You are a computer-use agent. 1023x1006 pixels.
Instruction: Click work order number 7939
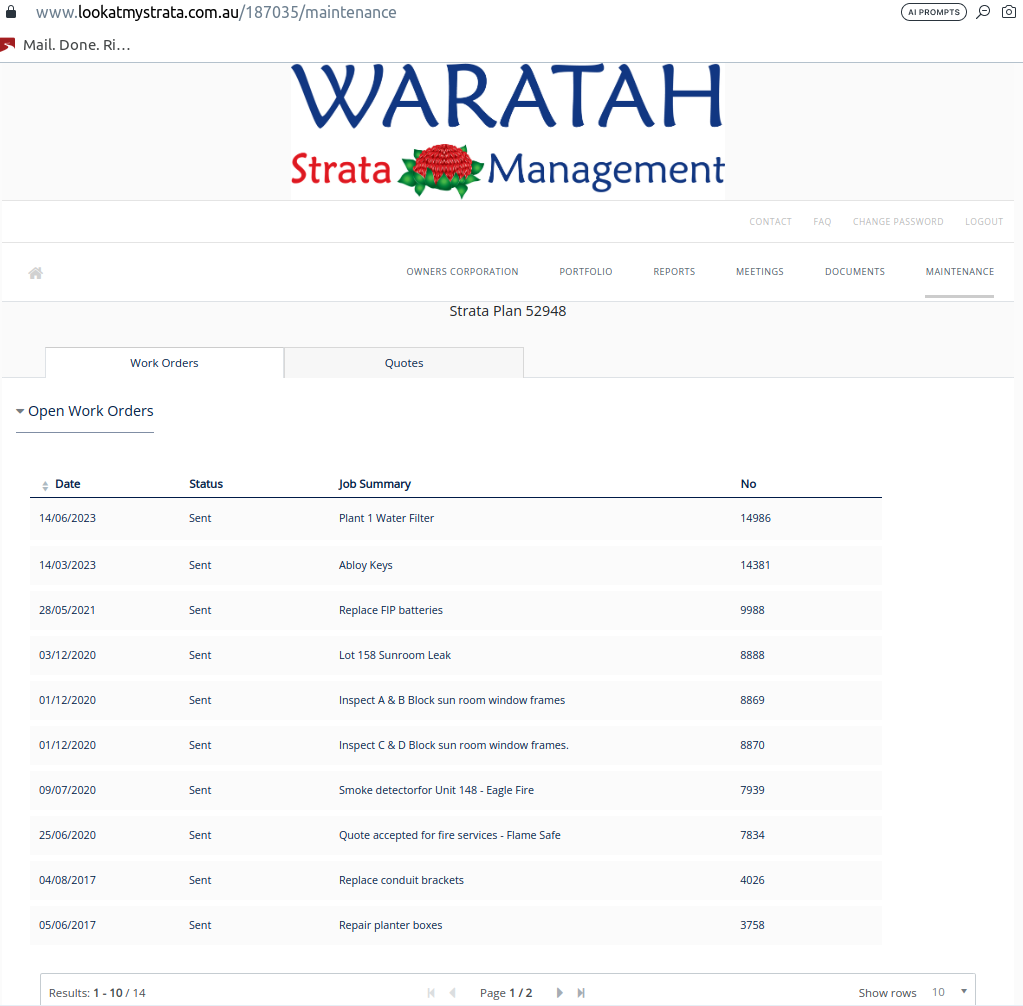coord(752,790)
